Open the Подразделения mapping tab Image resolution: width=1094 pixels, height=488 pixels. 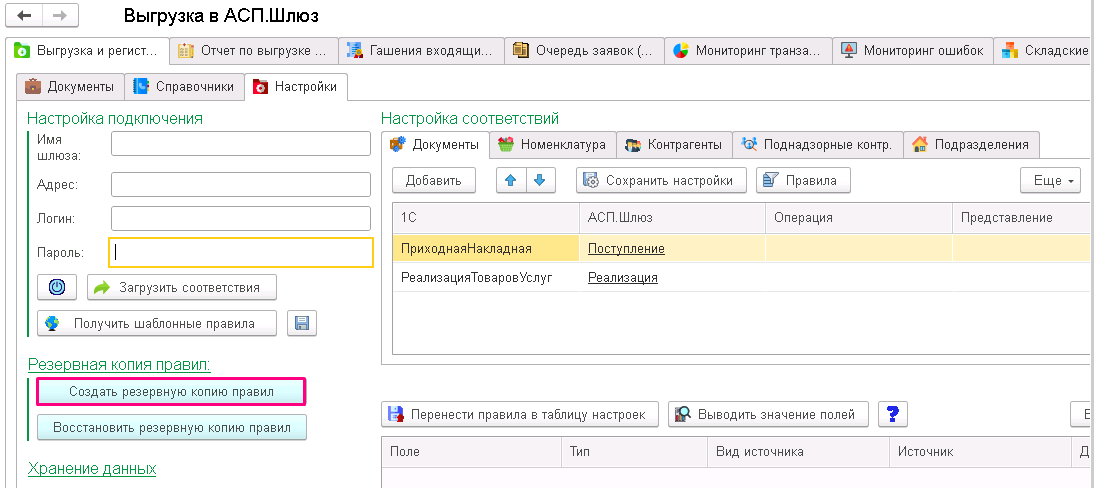971,145
